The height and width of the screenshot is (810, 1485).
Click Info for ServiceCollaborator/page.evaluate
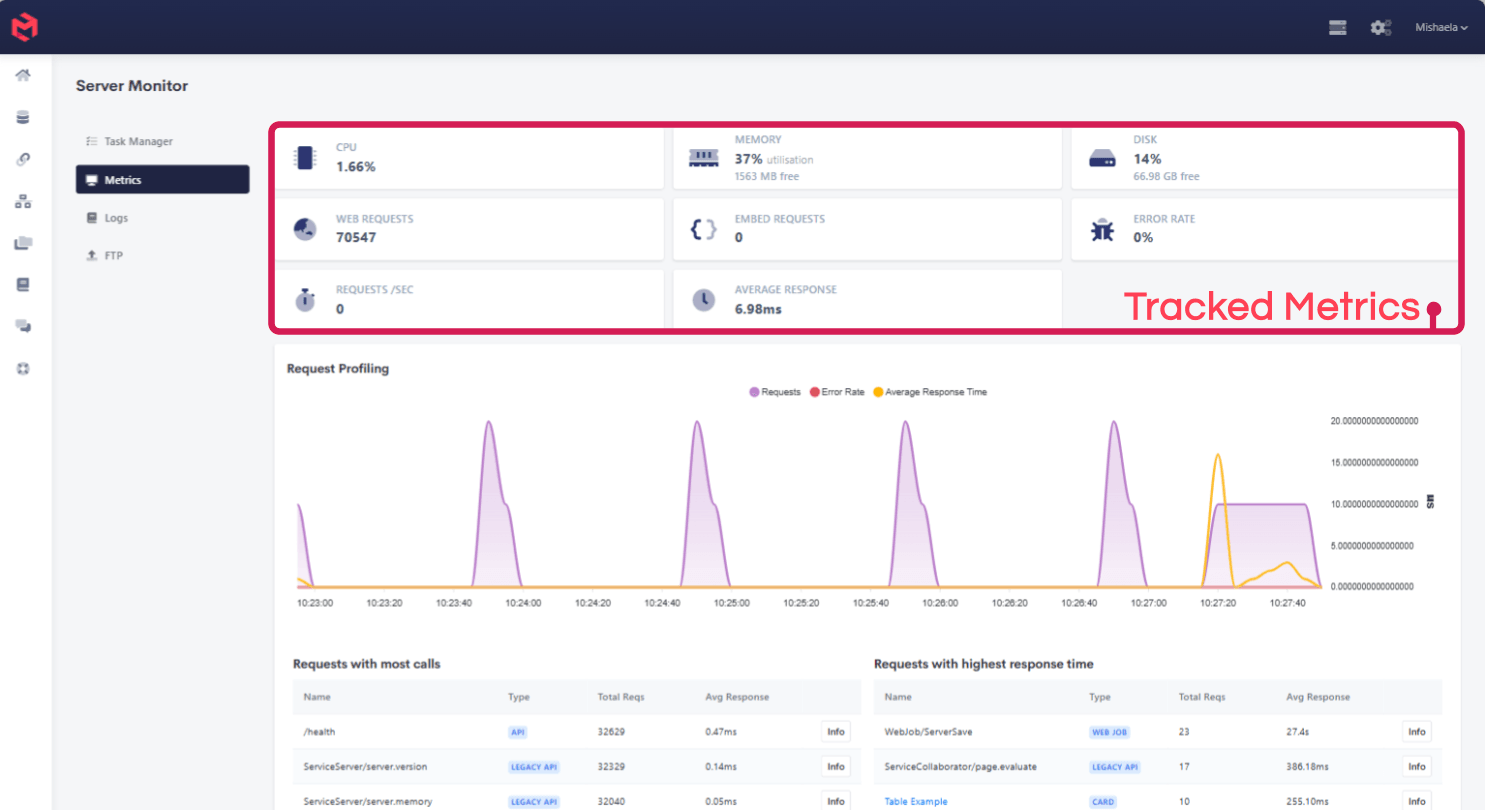tap(1416, 767)
